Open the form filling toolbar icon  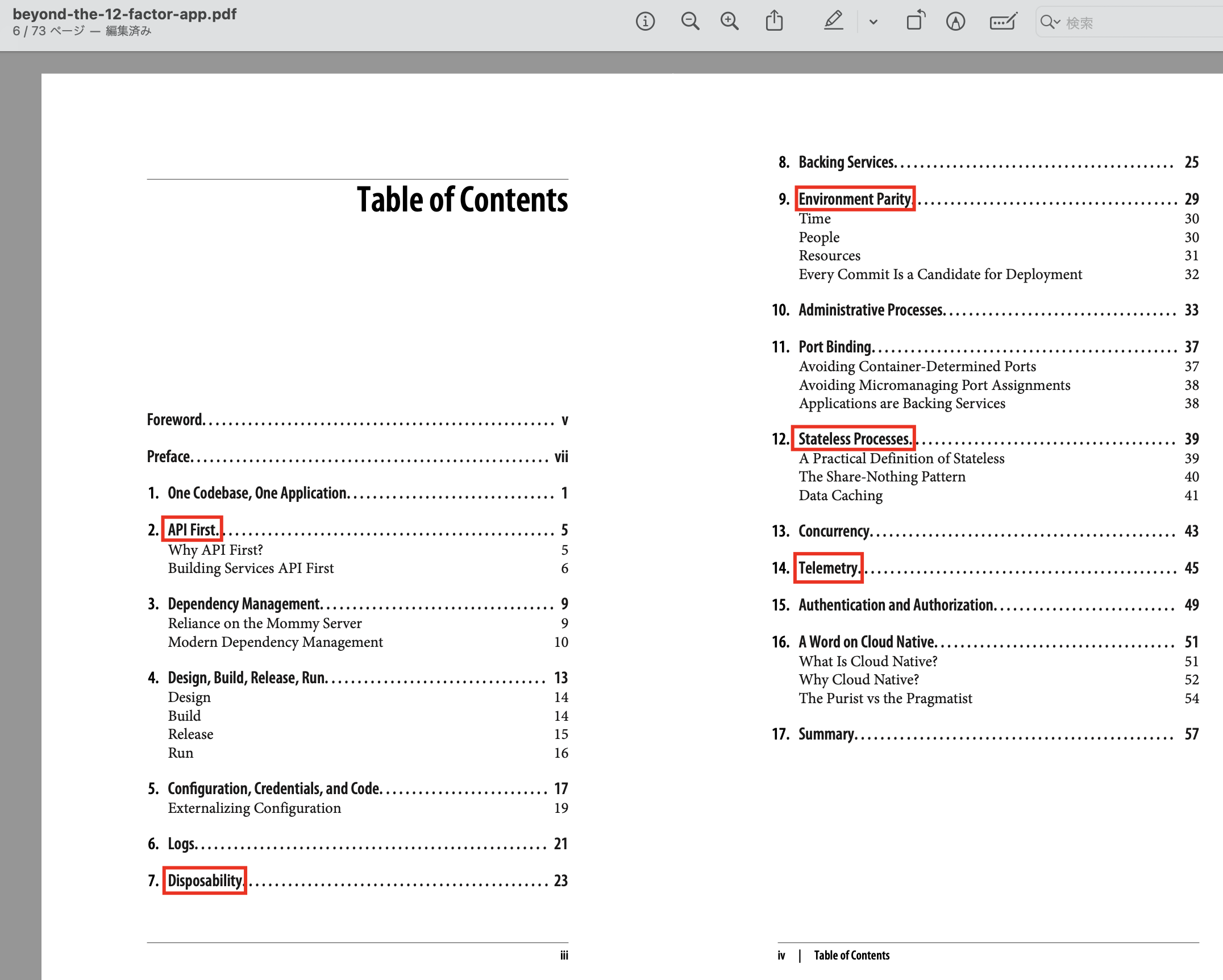(1003, 22)
